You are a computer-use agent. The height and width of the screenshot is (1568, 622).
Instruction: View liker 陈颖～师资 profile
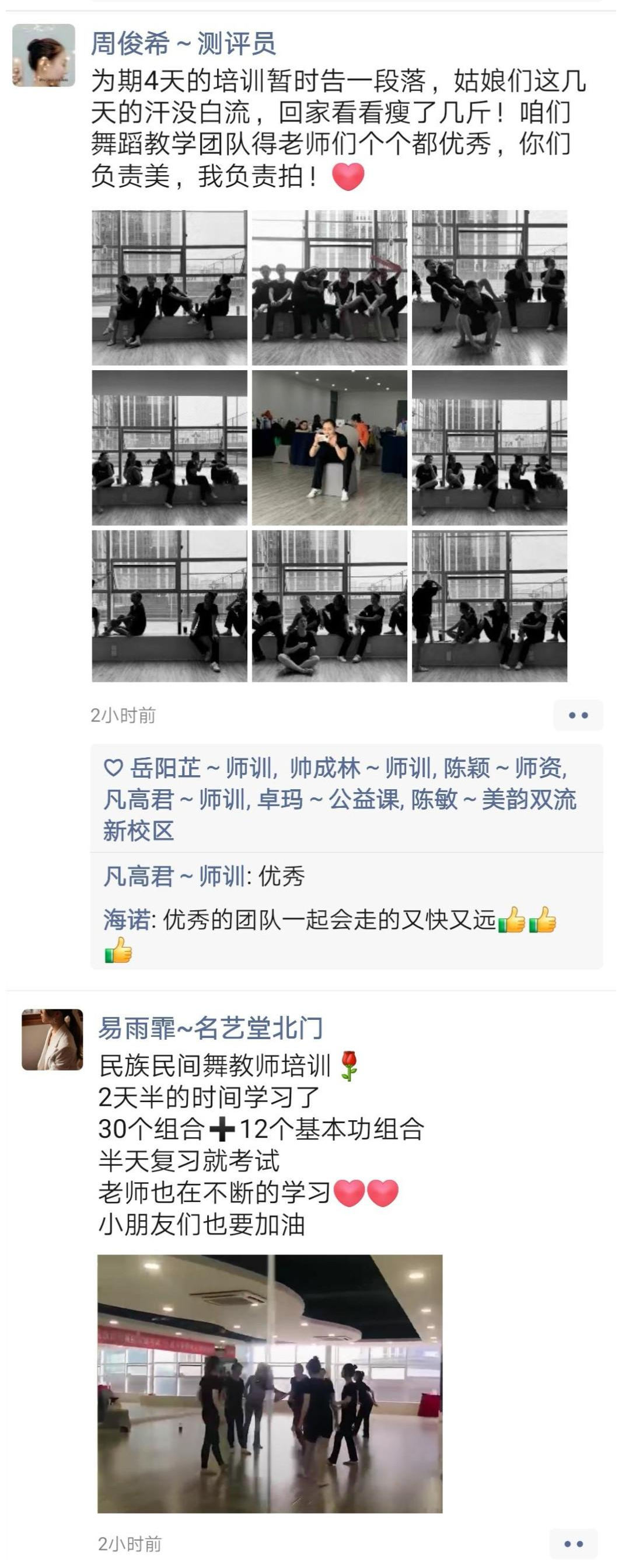point(503,768)
